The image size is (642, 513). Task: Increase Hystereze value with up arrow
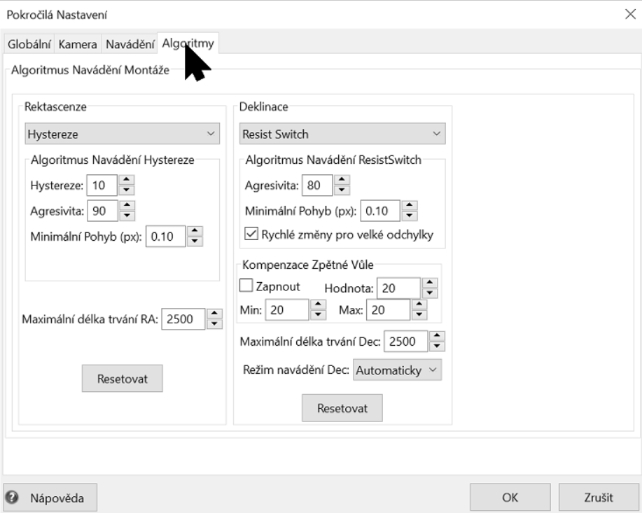[127, 180]
